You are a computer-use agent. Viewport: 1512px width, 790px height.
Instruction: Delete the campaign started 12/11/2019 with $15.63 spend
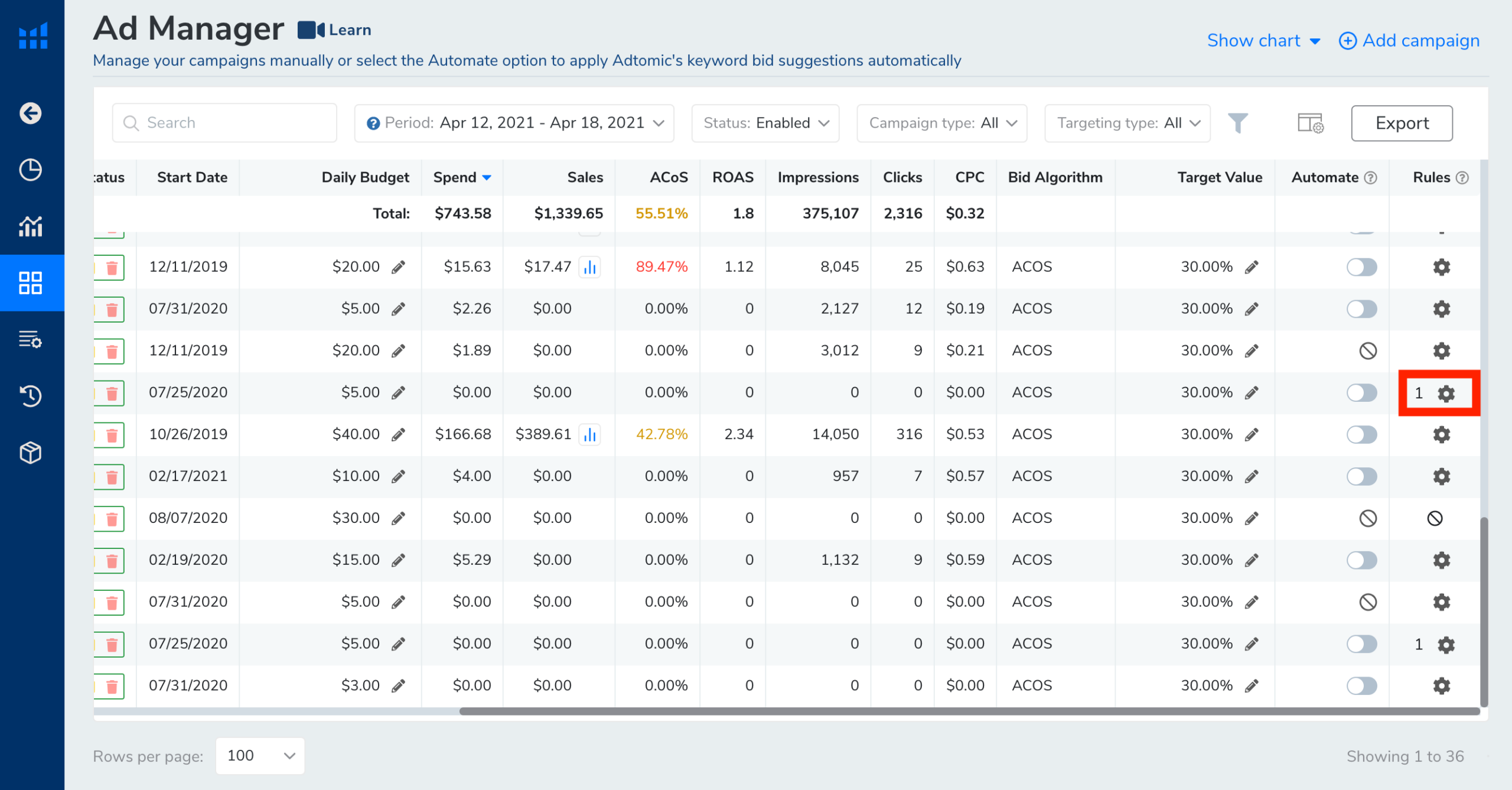click(112, 268)
